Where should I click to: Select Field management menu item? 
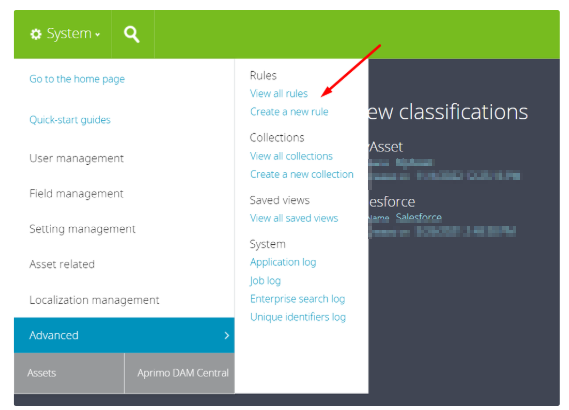tap(76, 194)
